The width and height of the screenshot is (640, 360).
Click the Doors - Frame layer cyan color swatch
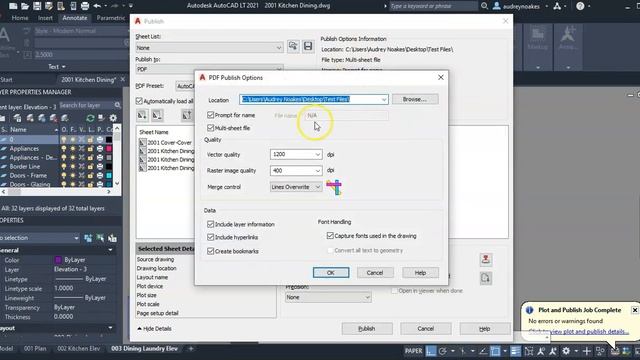(109, 176)
